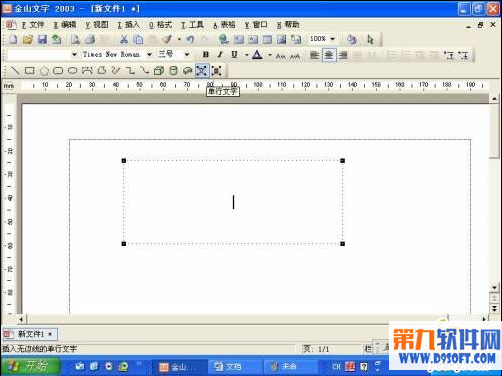
Task: Open the 工具 (Tools) menu
Action: 192,25
